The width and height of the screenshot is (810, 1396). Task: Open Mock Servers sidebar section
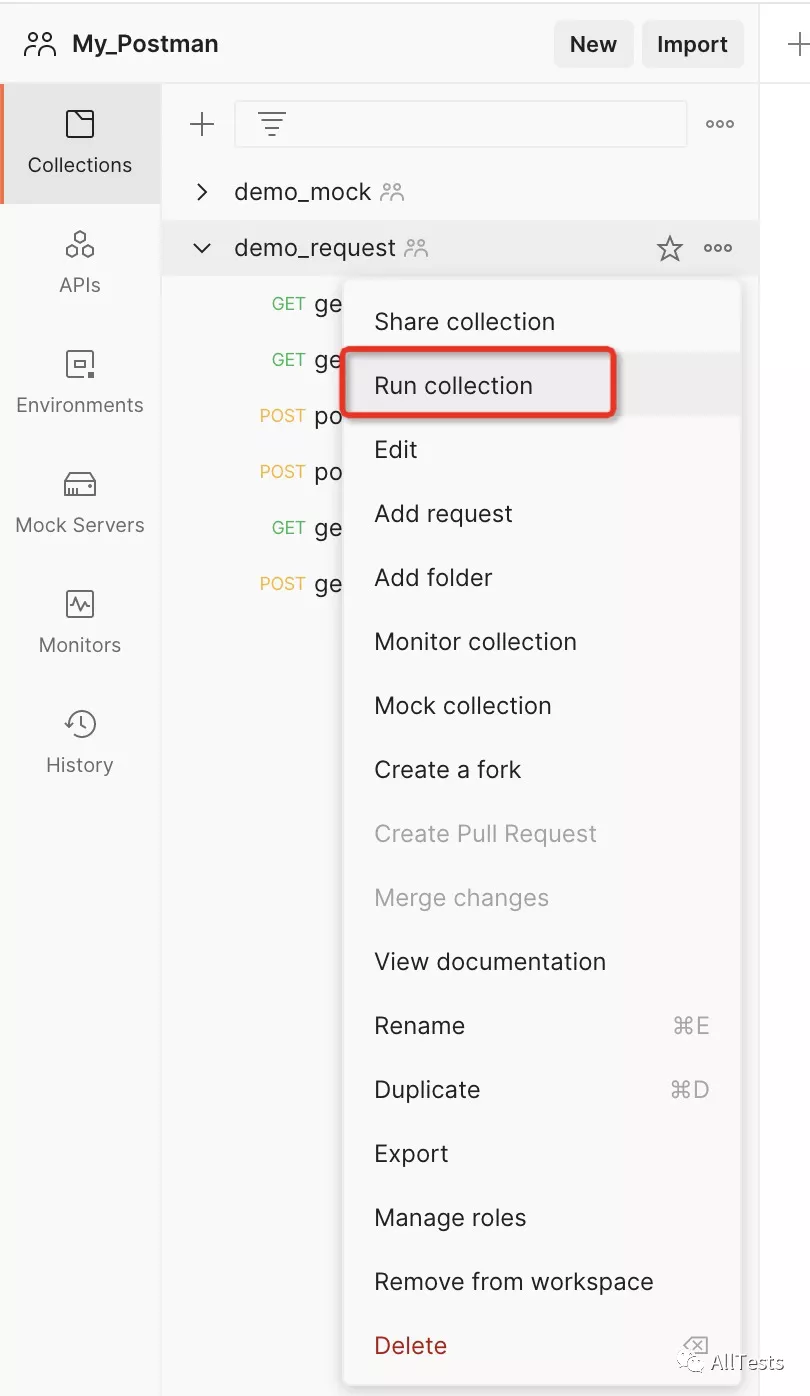[80, 503]
